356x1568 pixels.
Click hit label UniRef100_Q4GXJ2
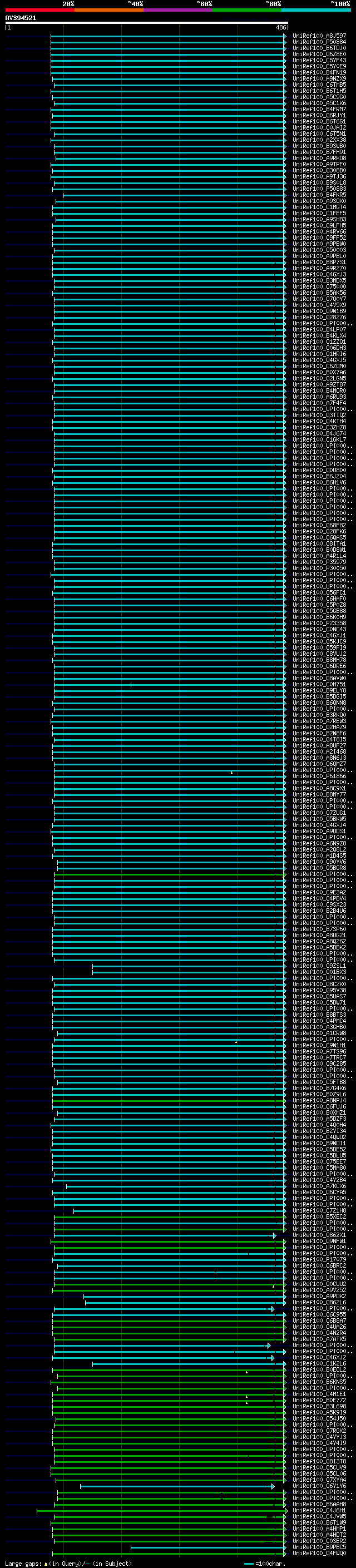tap(319, 1357)
